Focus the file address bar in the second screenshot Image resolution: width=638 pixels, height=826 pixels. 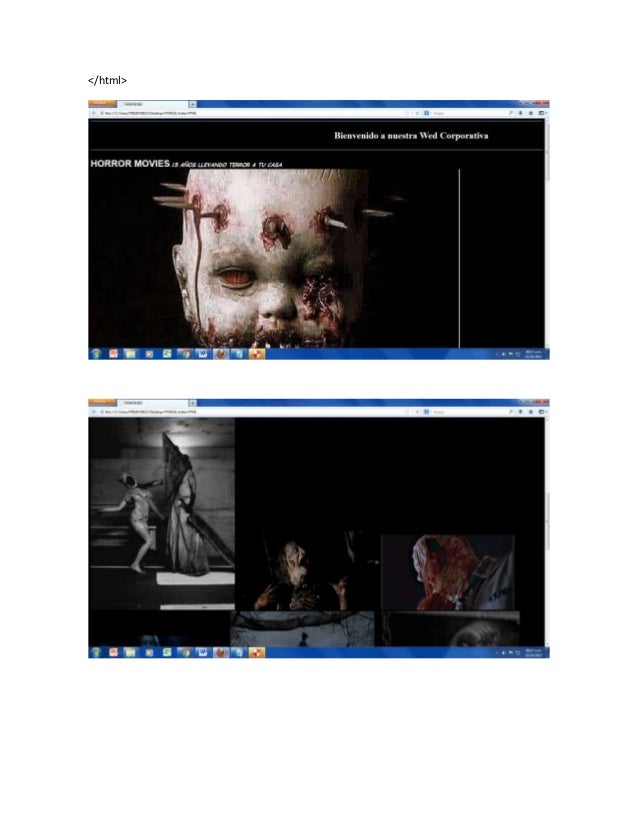tap(250, 412)
